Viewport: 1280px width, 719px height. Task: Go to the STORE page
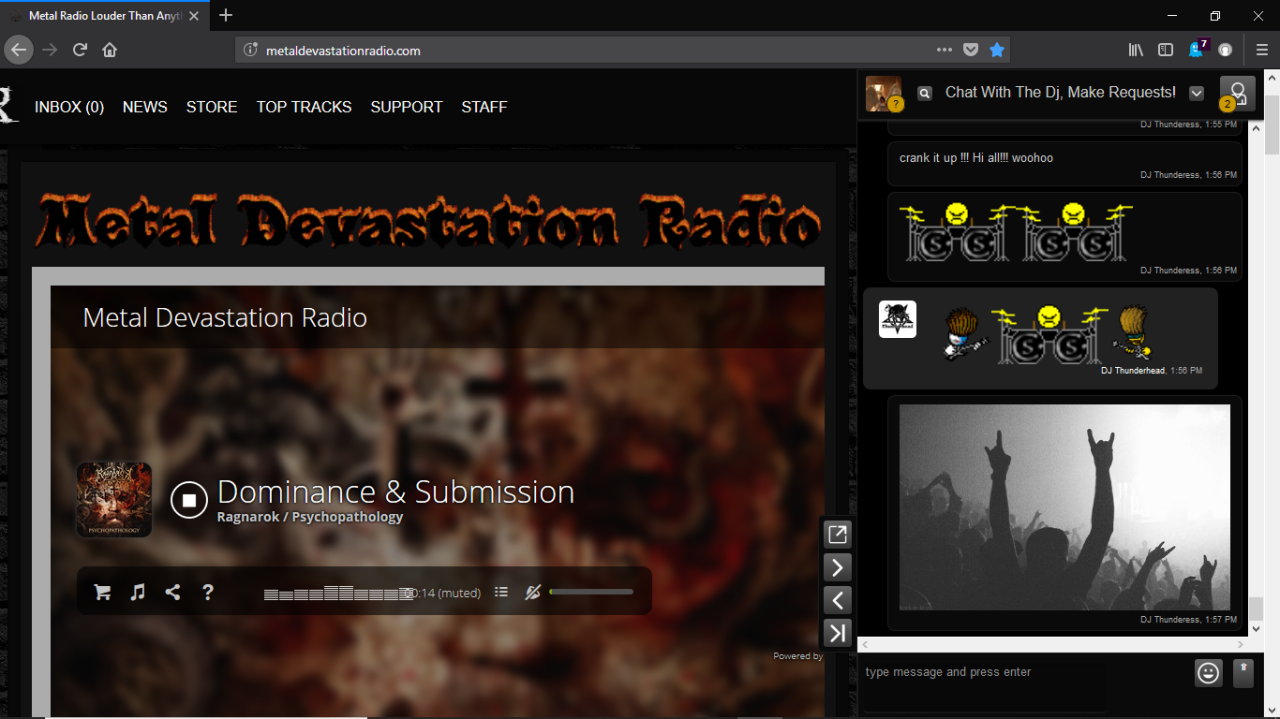tap(211, 107)
